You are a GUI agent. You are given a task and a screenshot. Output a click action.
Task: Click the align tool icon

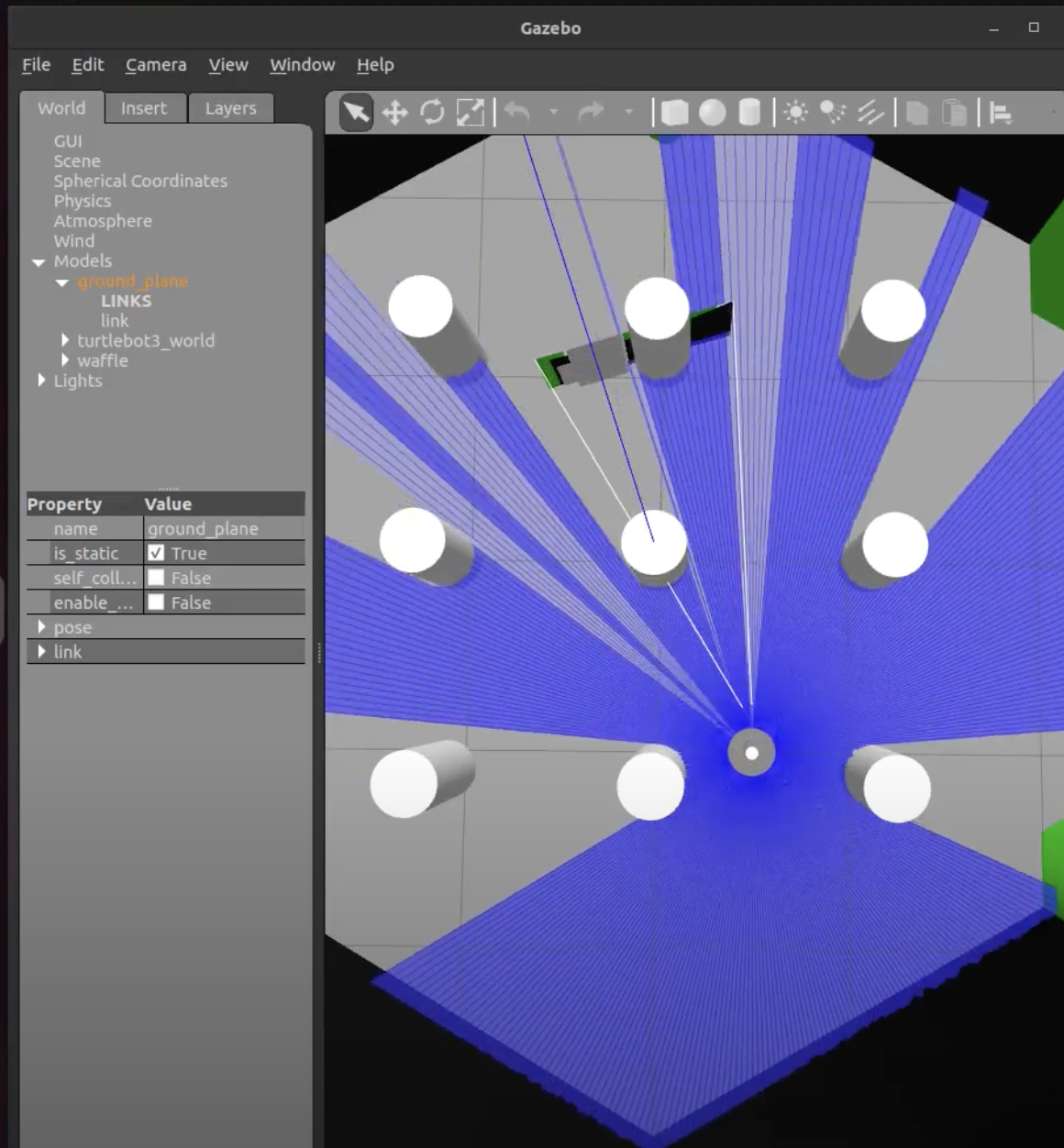click(1001, 113)
